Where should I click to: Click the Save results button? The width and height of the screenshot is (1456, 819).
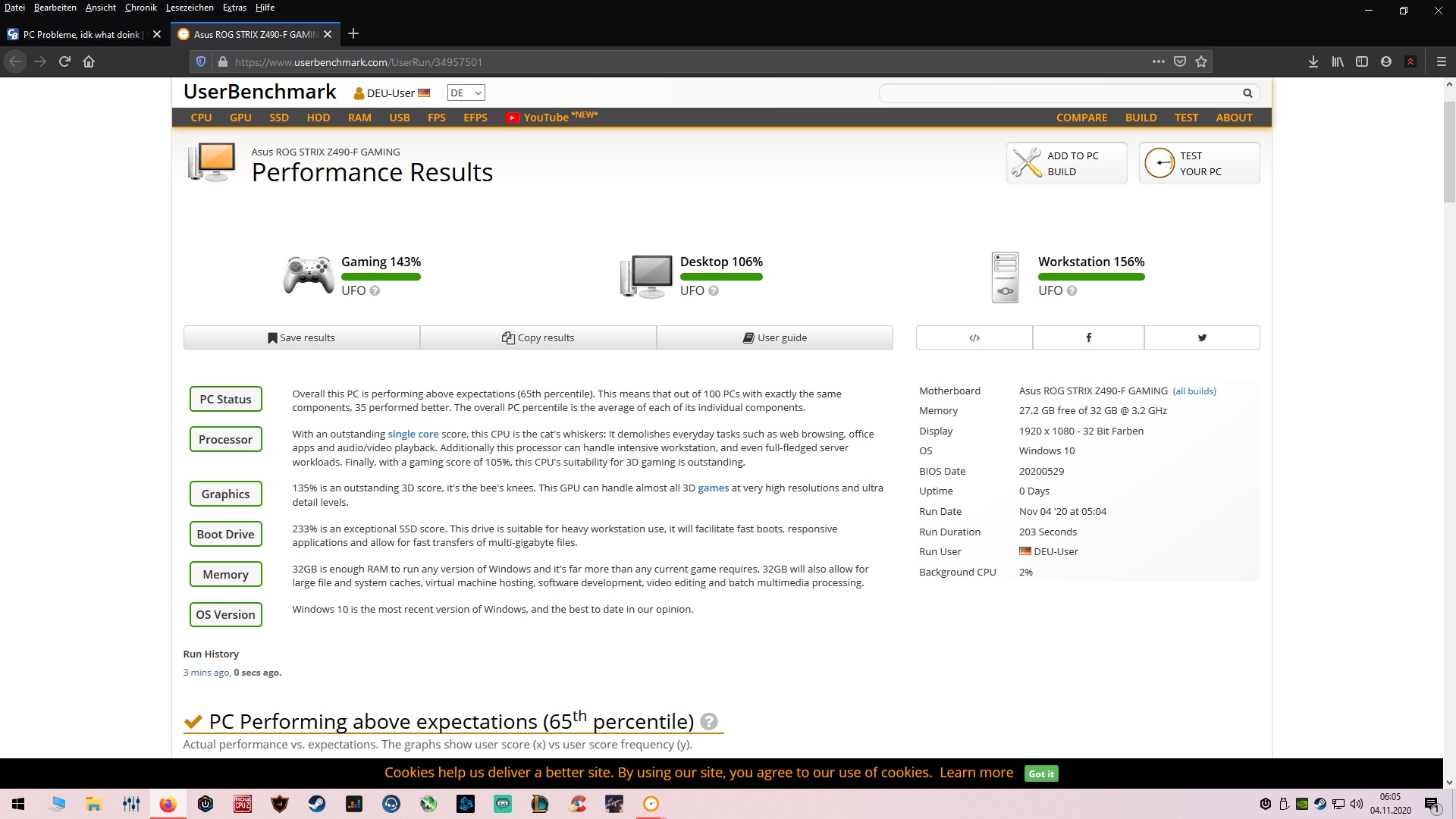coord(301,337)
